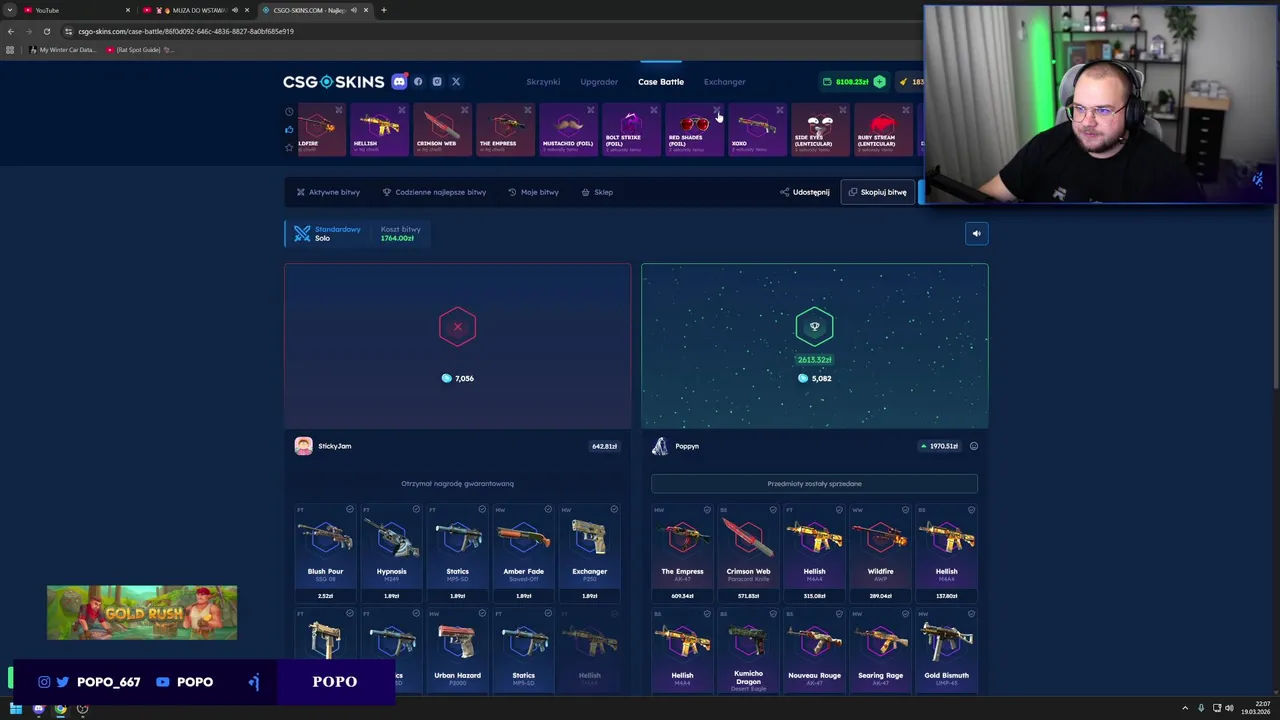
Task: Open the Hellish drop in live feed
Action: (379, 130)
